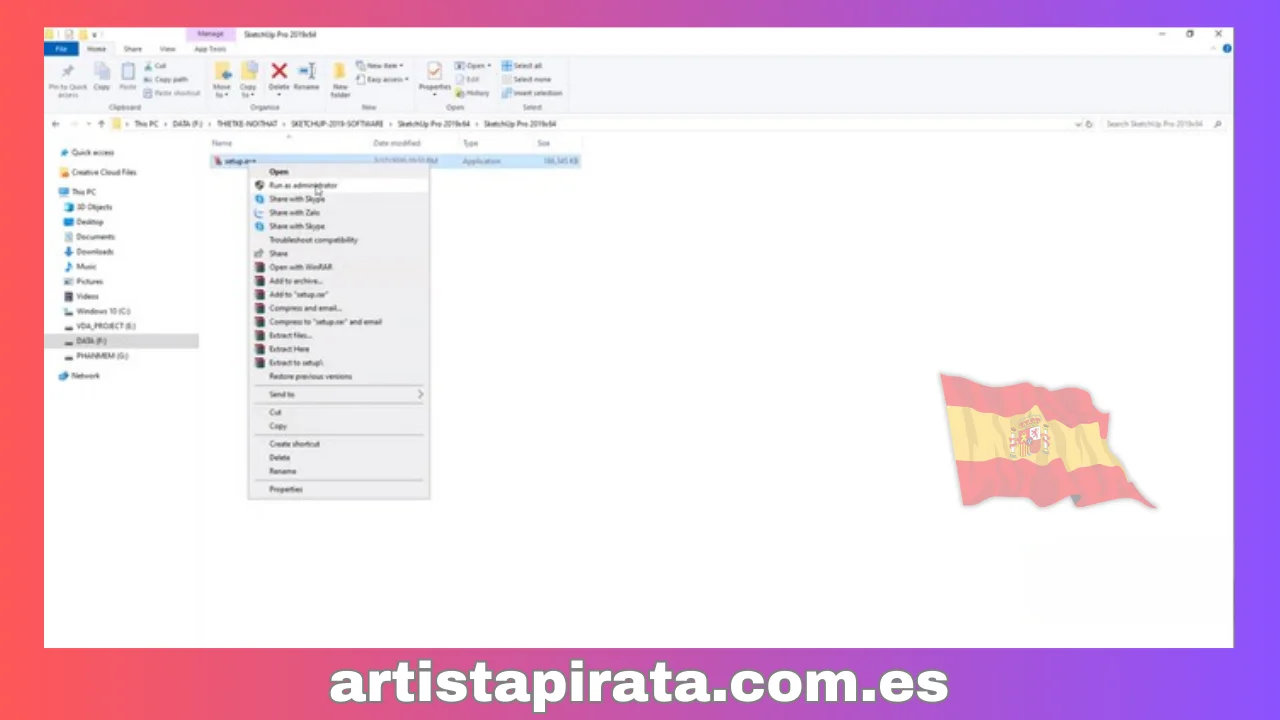Open the Move to dropdown
Viewport: 1280px width, 720px height.
[x=222, y=79]
